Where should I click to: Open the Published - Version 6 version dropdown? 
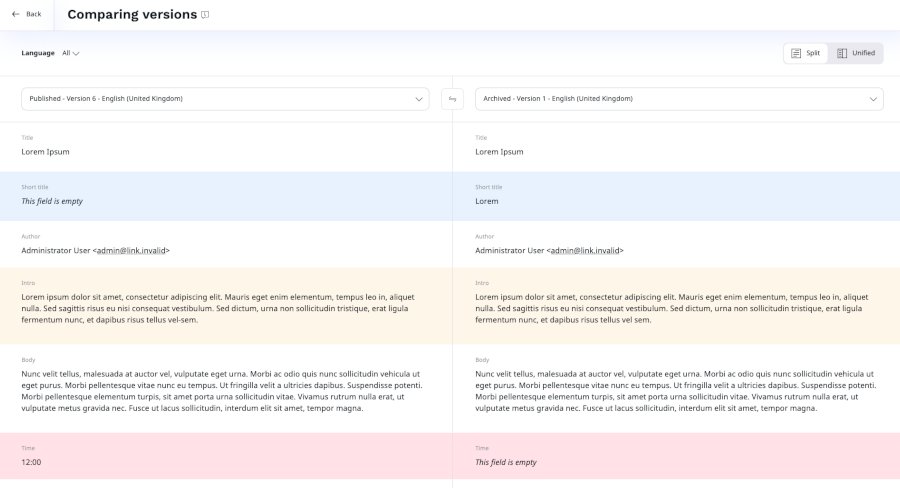225,99
